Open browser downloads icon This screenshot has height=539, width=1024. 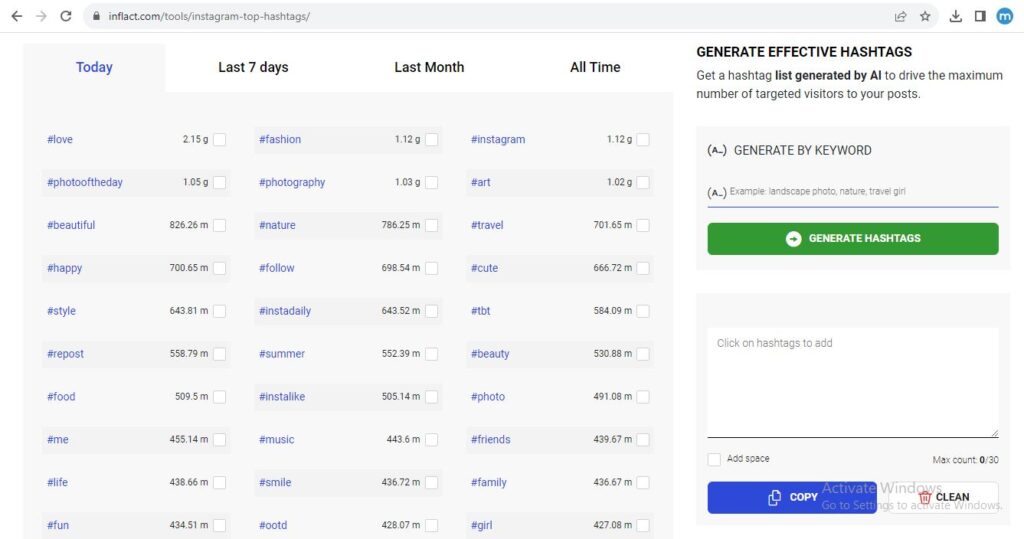[955, 16]
